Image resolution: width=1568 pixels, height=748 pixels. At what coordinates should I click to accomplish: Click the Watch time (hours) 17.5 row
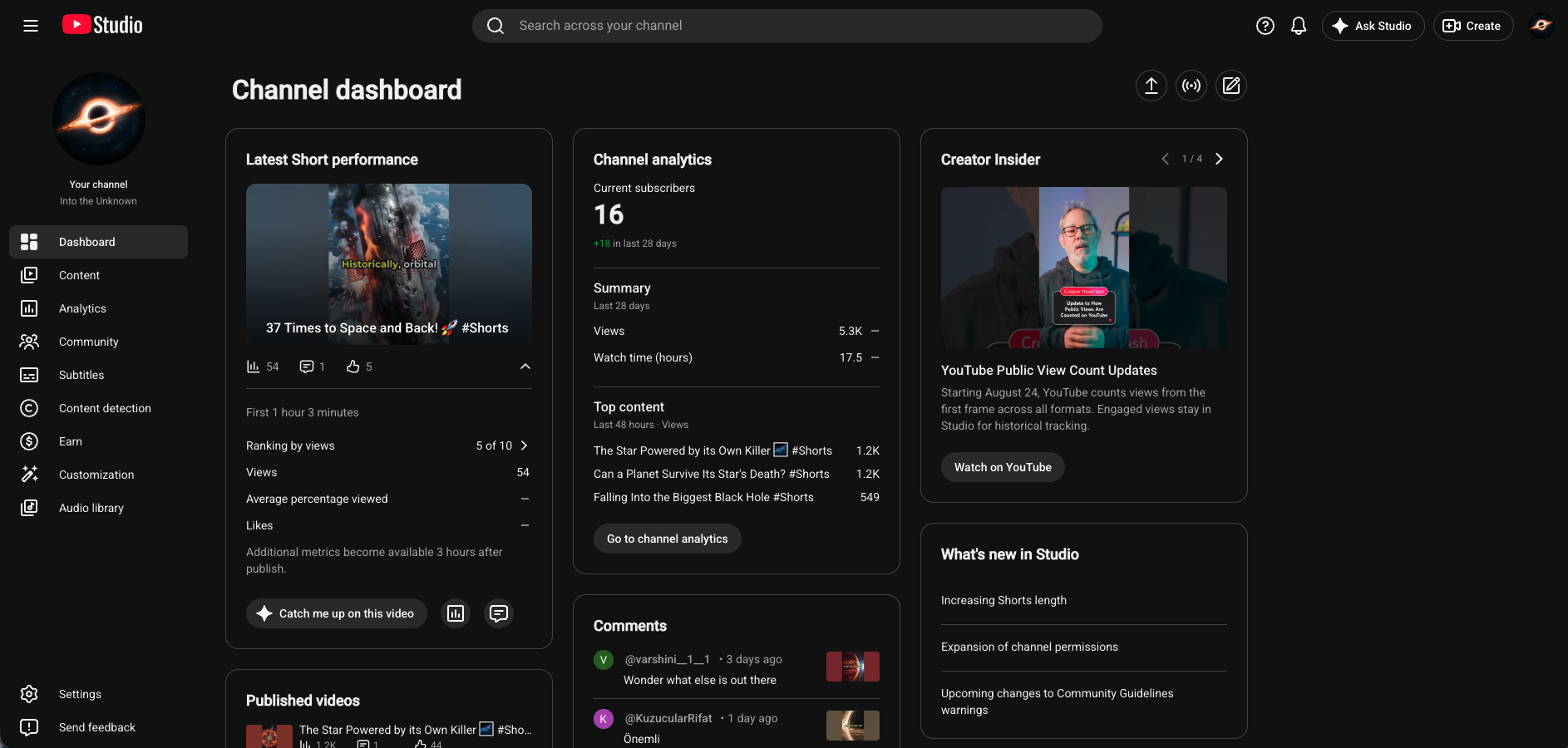click(737, 357)
